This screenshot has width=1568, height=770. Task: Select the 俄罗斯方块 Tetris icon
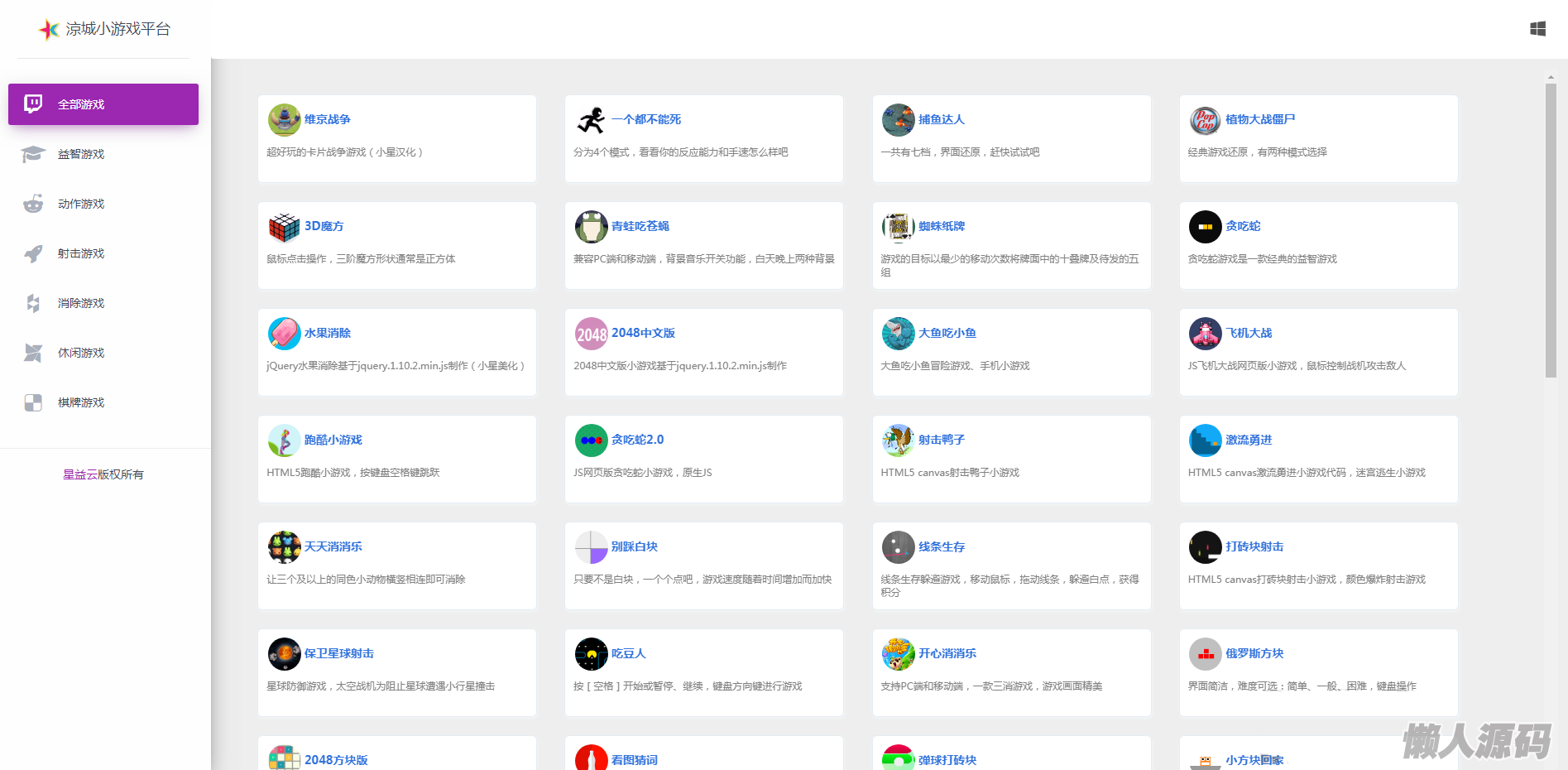tap(1205, 654)
